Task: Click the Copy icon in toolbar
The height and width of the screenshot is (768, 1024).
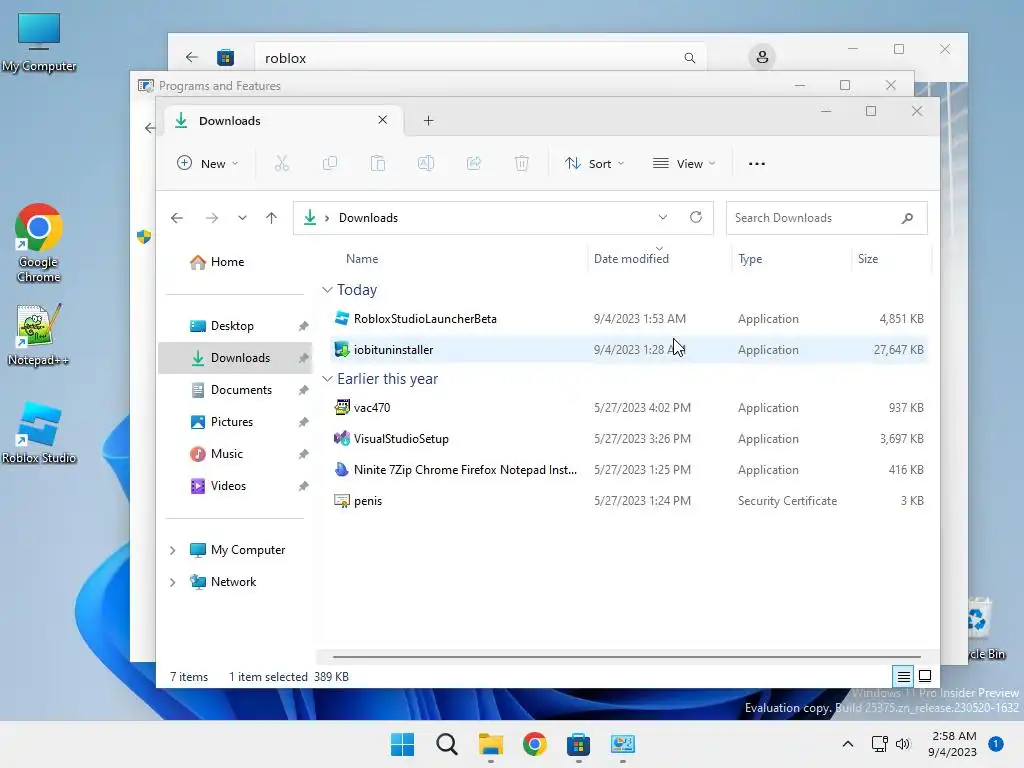Action: pos(330,163)
